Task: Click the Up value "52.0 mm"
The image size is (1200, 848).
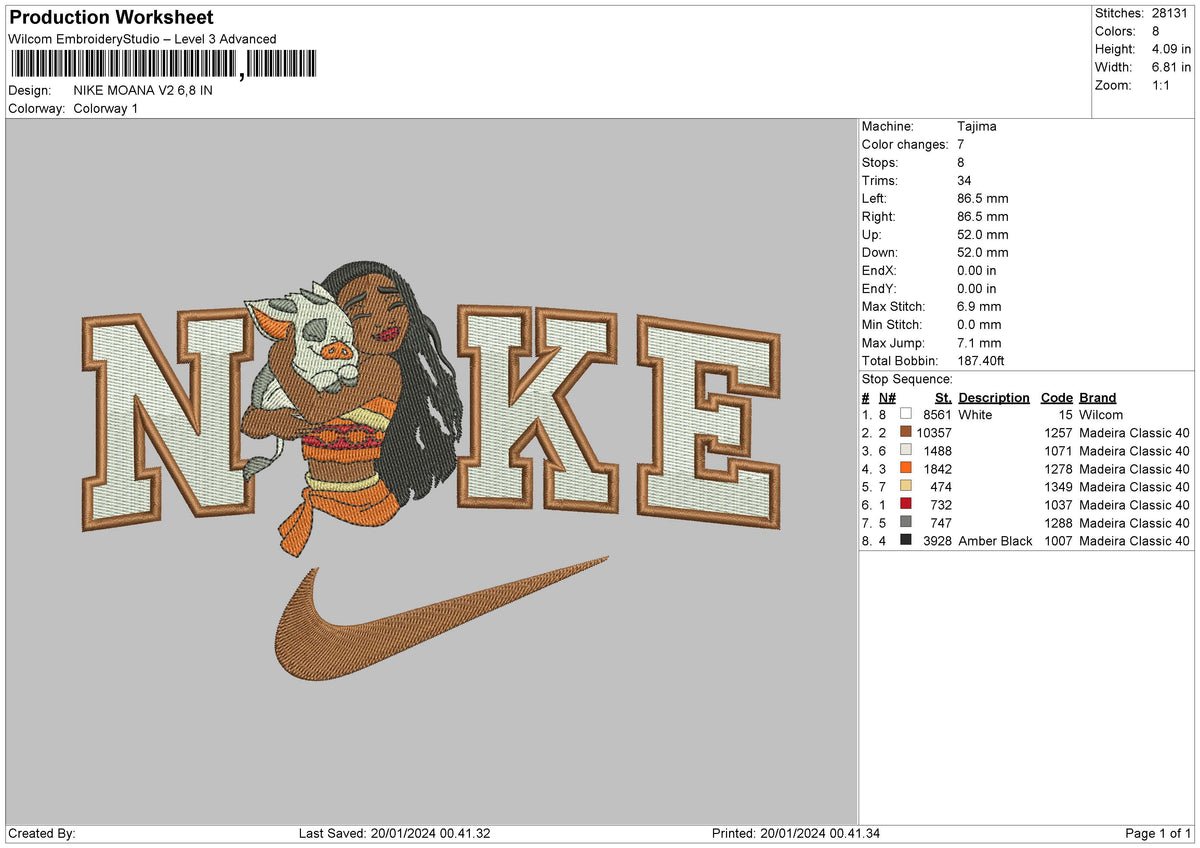Action: 983,234
